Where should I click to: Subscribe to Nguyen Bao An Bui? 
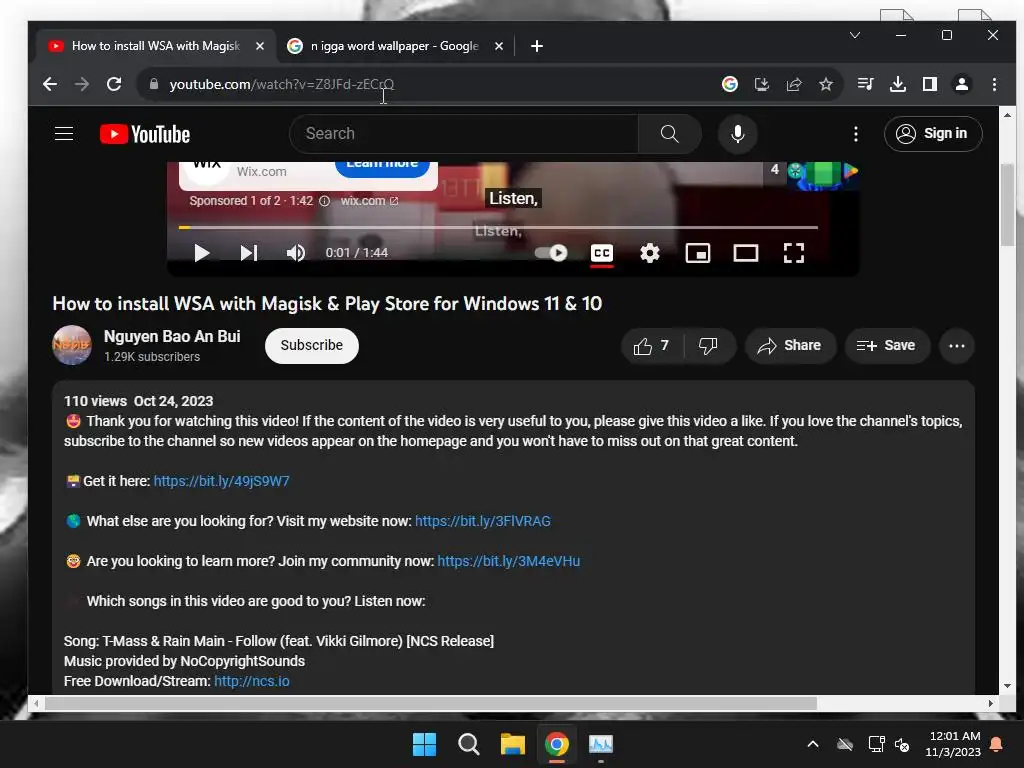[312, 345]
